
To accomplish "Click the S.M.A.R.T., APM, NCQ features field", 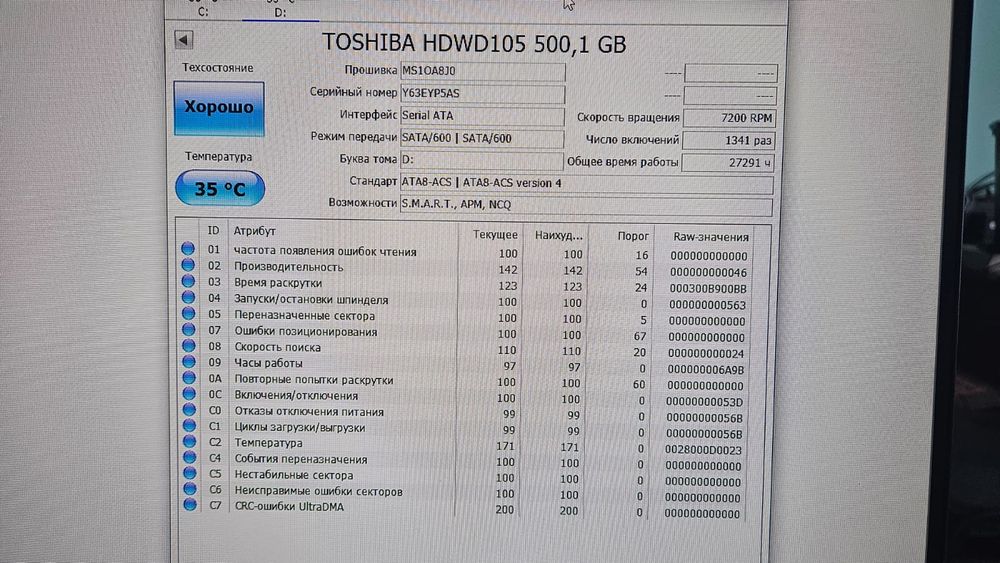I will (586, 205).
